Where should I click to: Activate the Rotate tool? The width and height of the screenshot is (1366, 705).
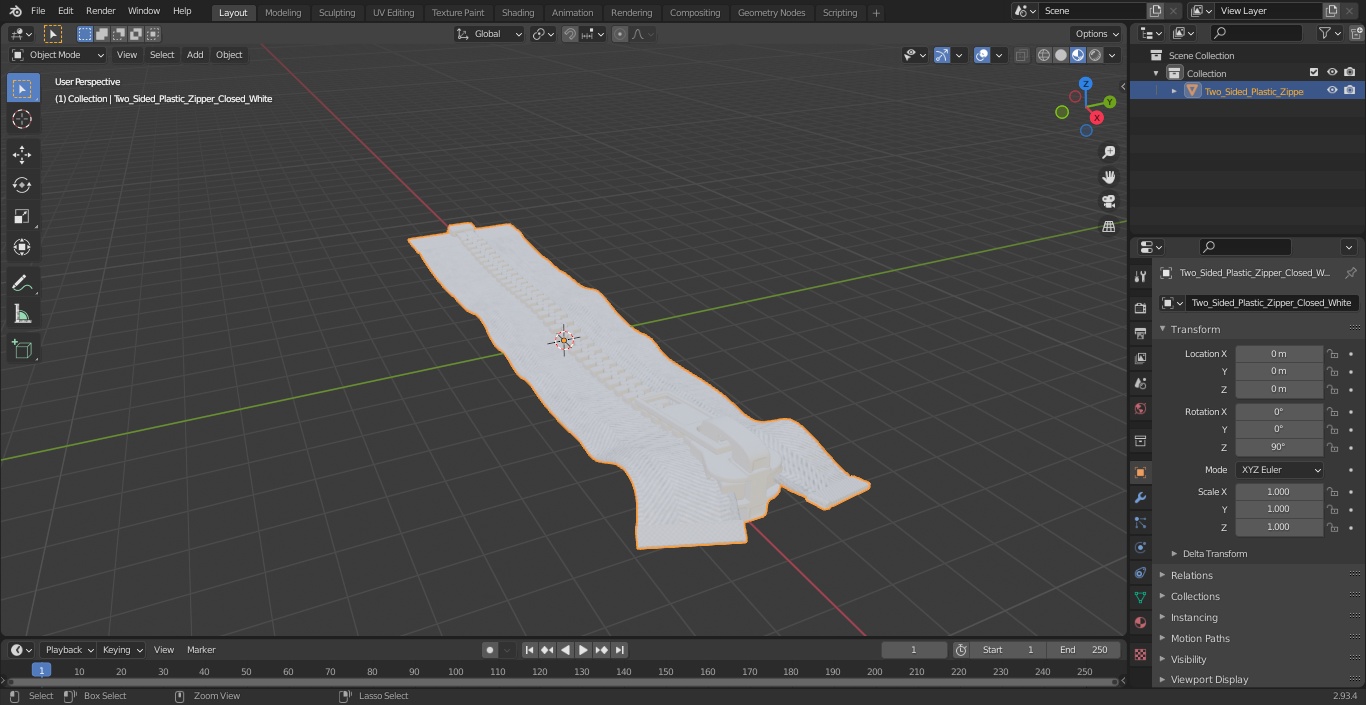(x=22, y=185)
